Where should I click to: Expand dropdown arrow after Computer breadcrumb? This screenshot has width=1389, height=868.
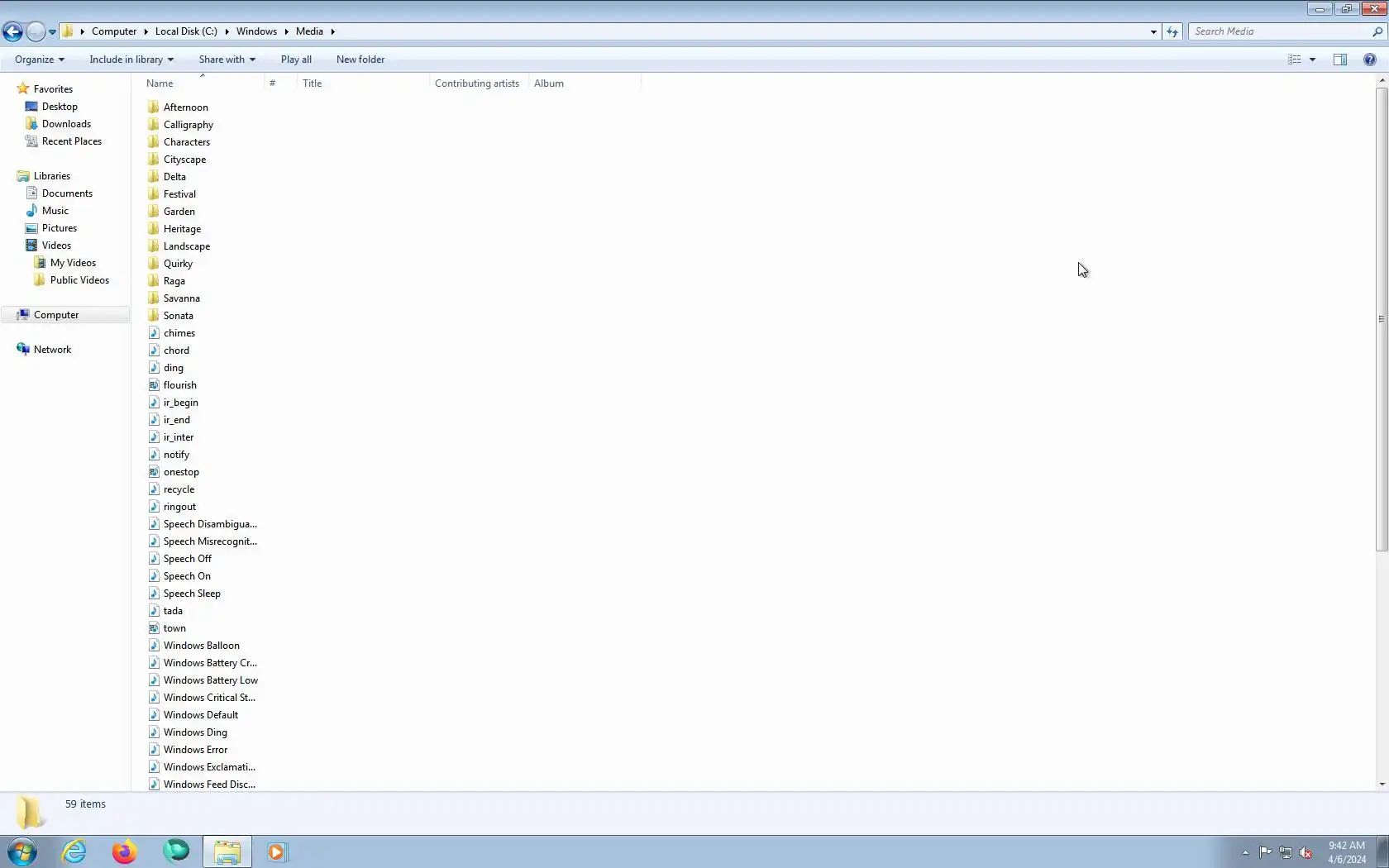pyautogui.click(x=146, y=31)
